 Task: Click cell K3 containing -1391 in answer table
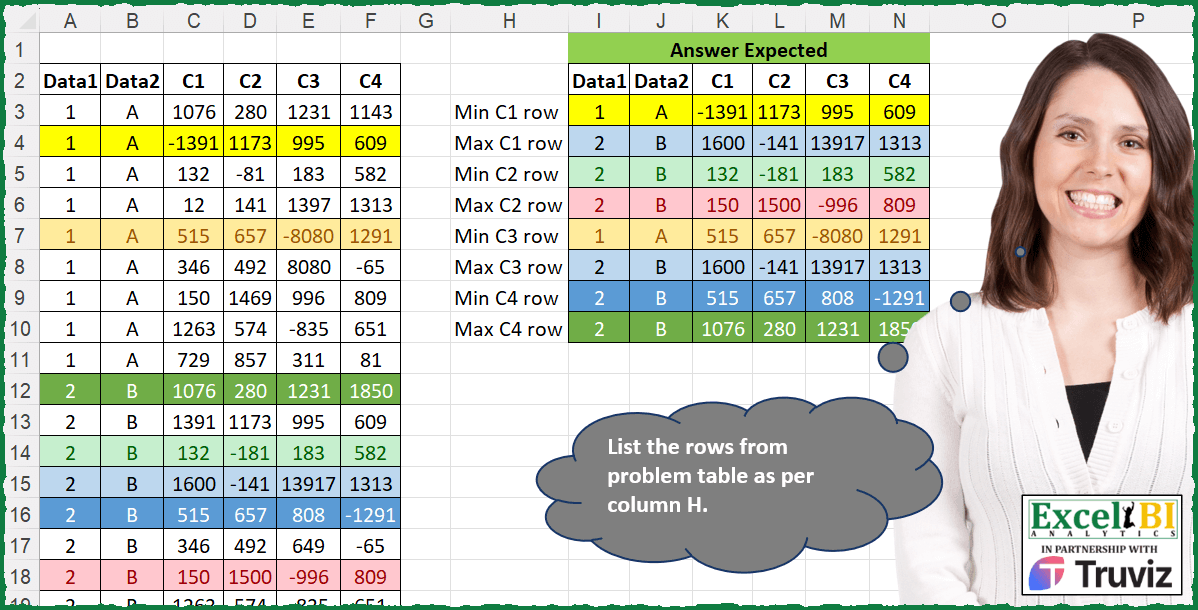(722, 112)
